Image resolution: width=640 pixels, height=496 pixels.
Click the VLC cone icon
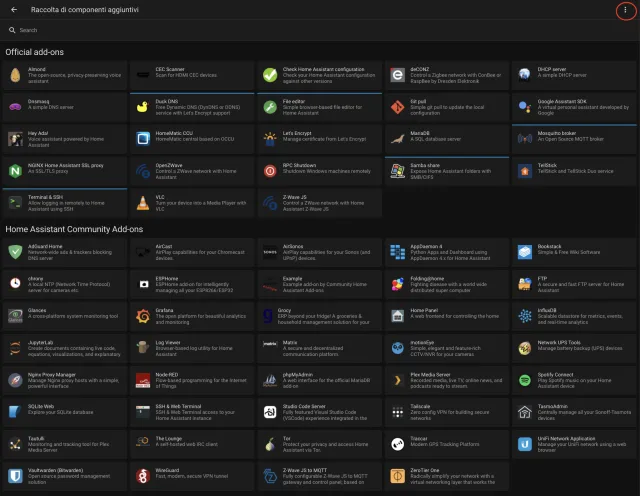coord(142,202)
